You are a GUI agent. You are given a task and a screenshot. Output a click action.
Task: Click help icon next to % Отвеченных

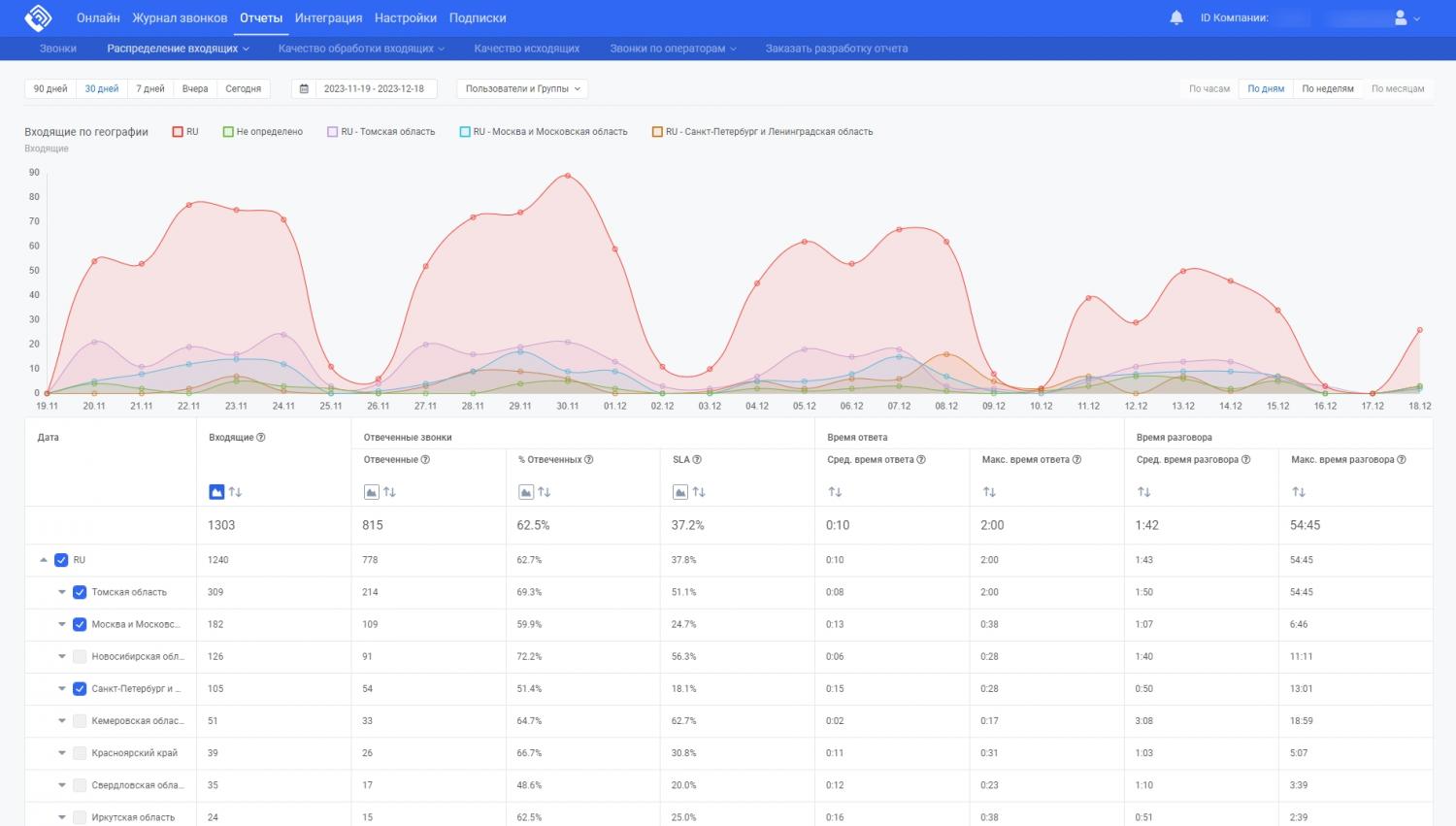point(589,460)
